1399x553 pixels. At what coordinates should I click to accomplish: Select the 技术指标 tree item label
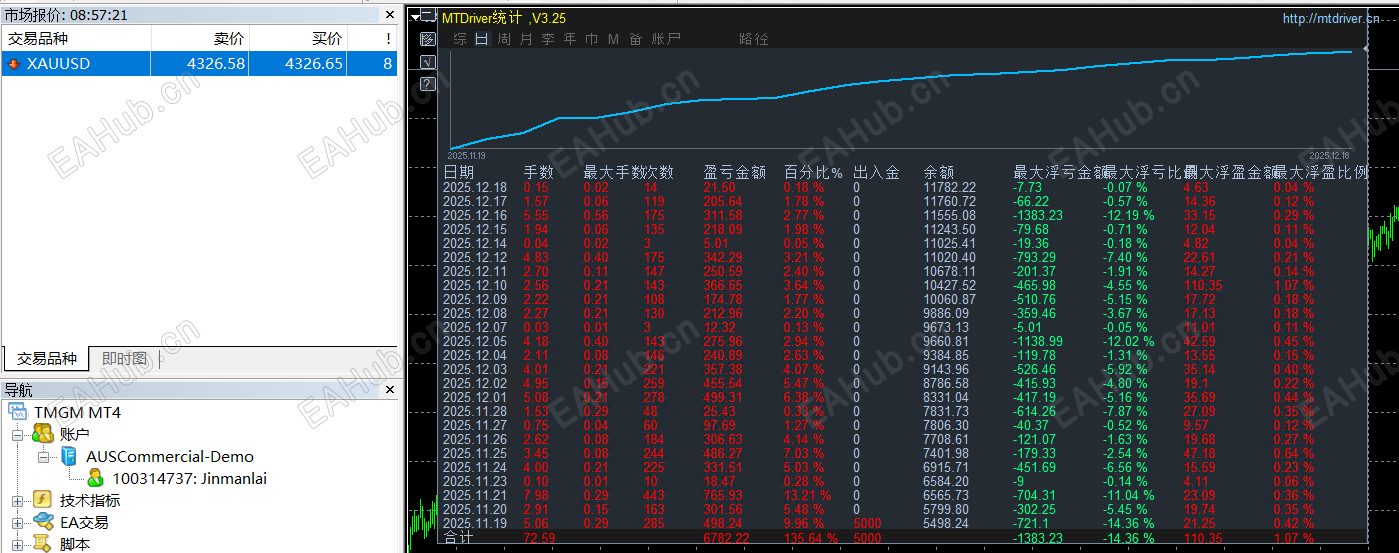tap(89, 500)
